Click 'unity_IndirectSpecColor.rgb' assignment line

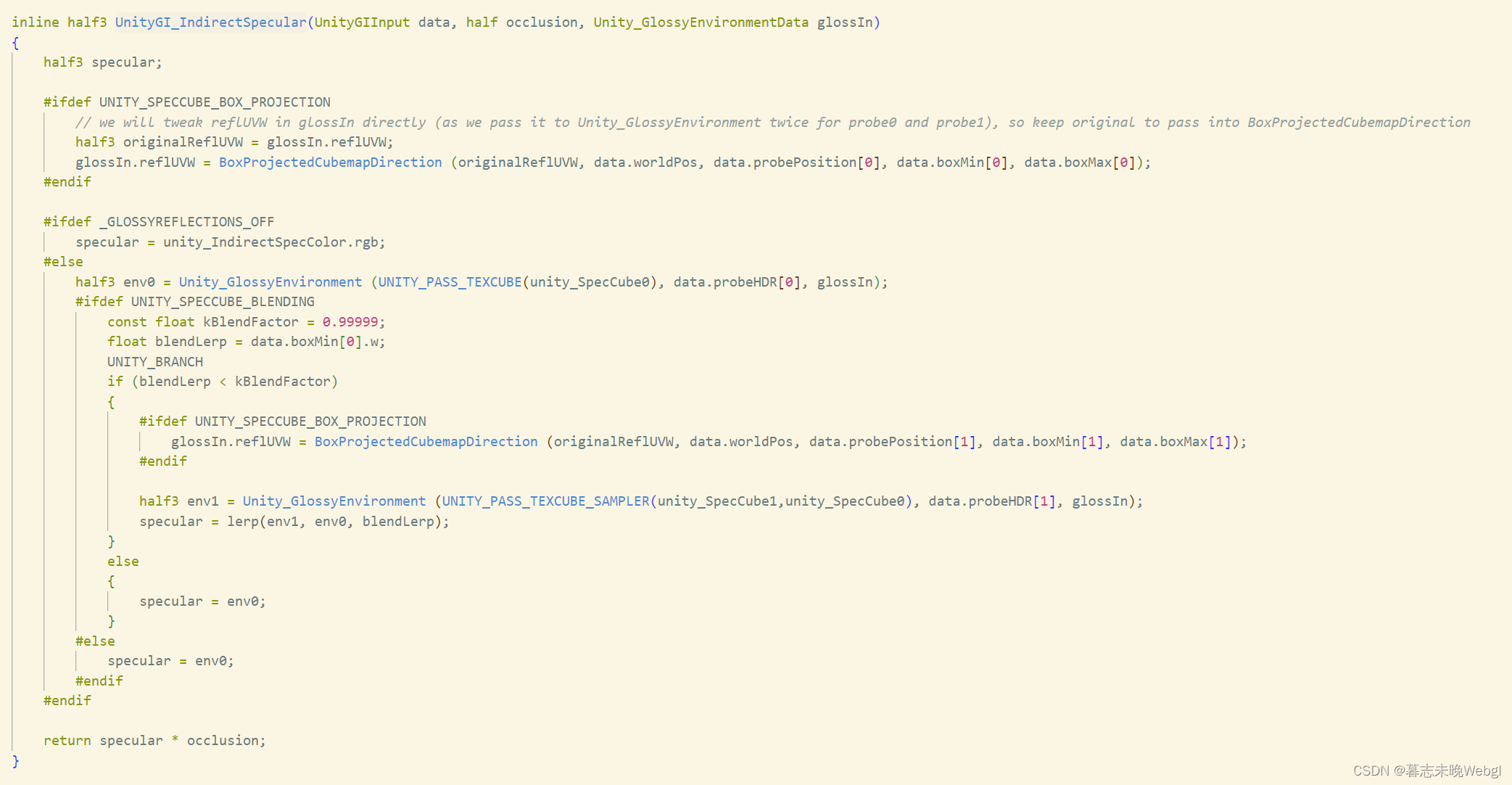[x=231, y=242]
